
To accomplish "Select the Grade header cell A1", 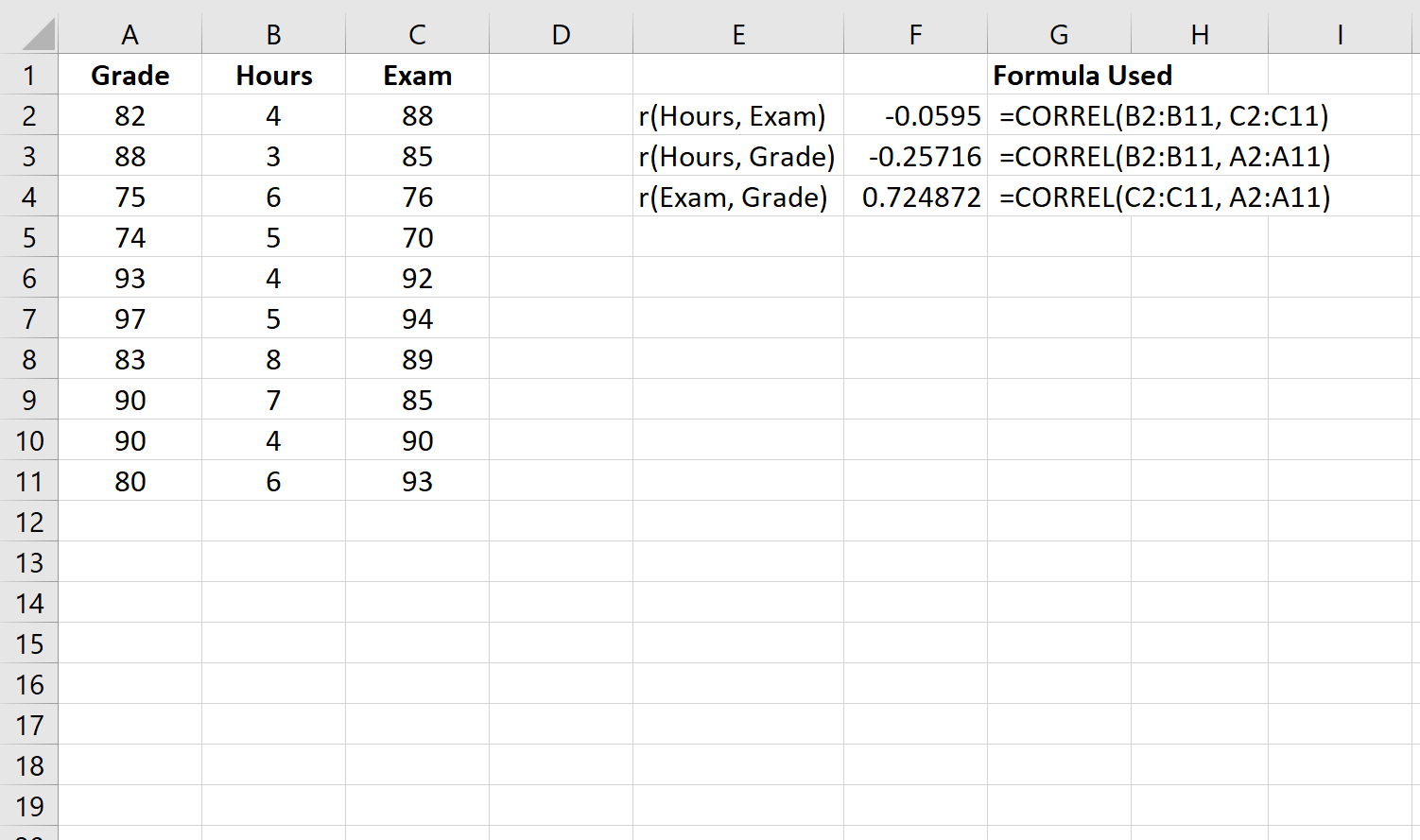I will pyautogui.click(x=130, y=75).
